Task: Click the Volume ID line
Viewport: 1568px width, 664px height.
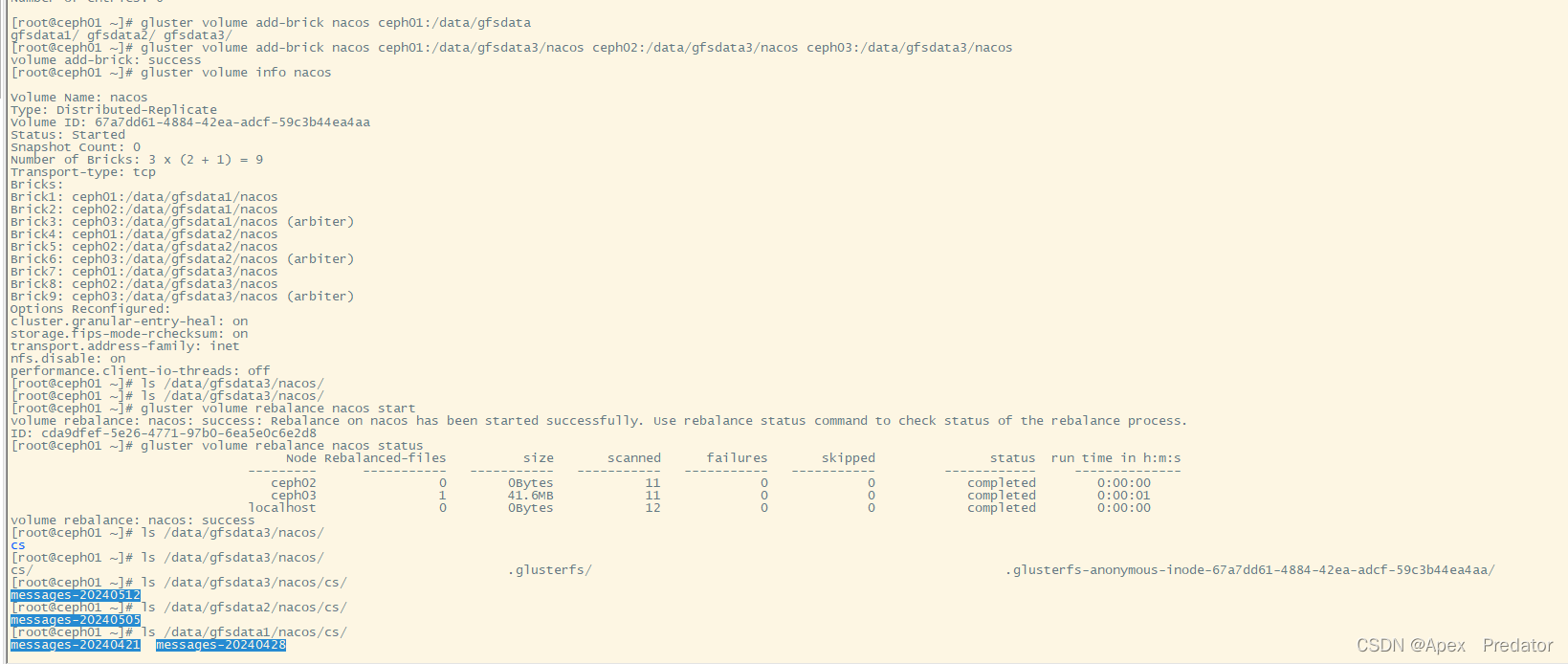Action: click(x=190, y=122)
